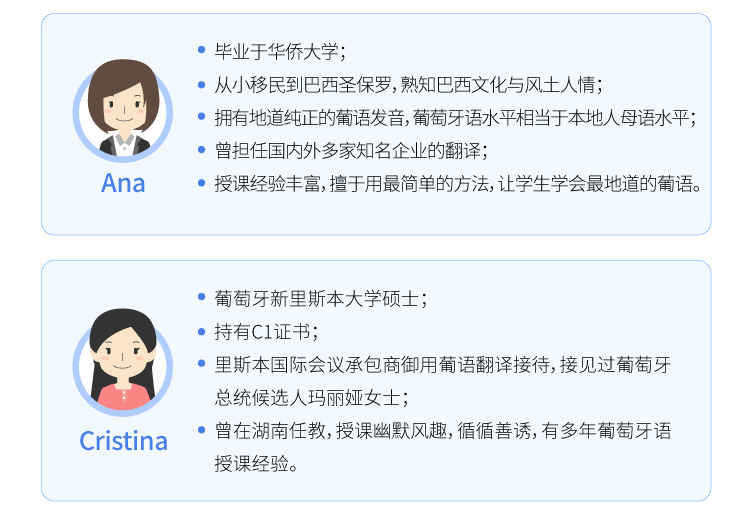Image resolution: width=750 pixels, height=512 pixels.
Task: Click the line 曾担任国内外多家知名企业的翻译
Action: [x=351, y=151]
